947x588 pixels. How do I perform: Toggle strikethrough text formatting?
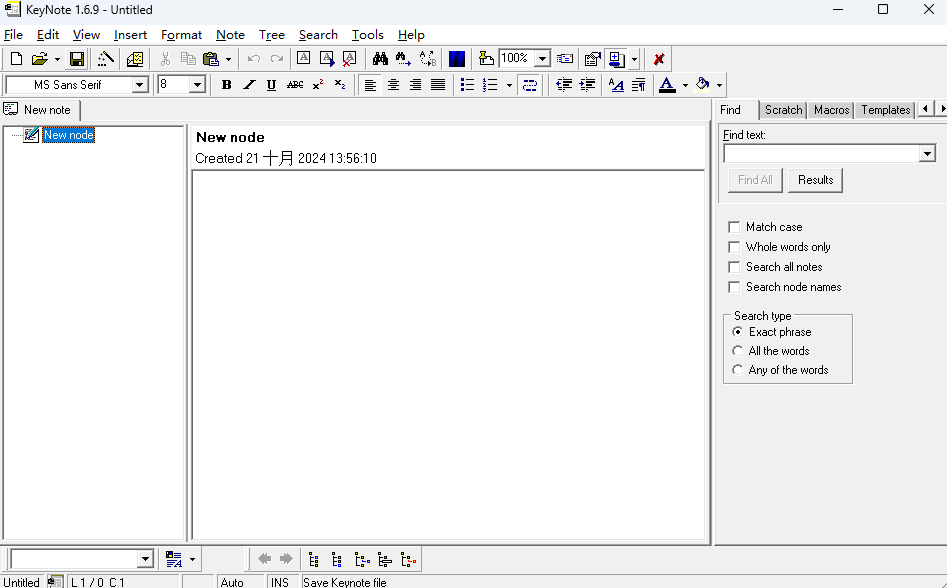point(295,85)
